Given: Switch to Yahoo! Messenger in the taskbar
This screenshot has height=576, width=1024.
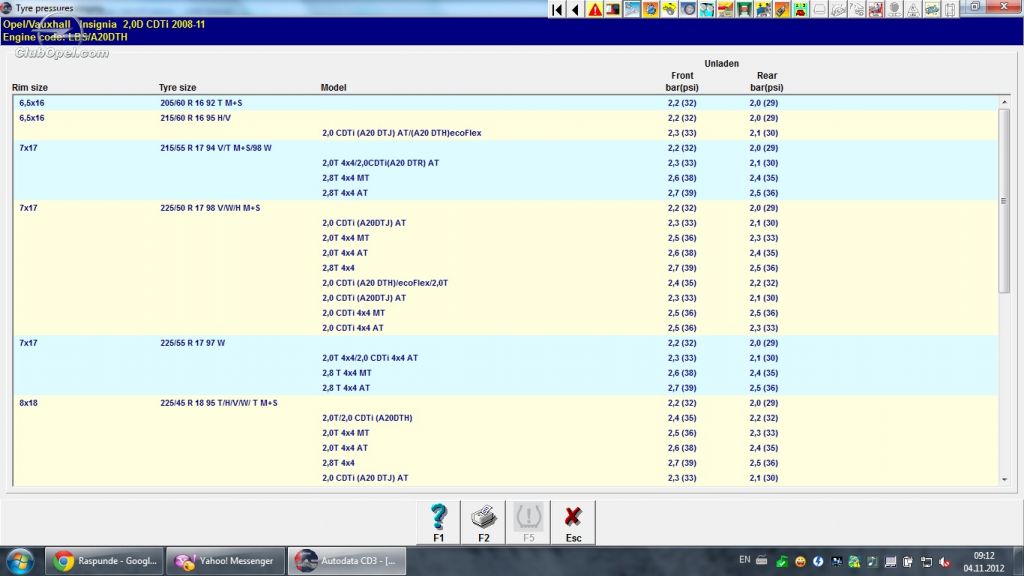Looking at the screenshot, I should tap(225, 561).
